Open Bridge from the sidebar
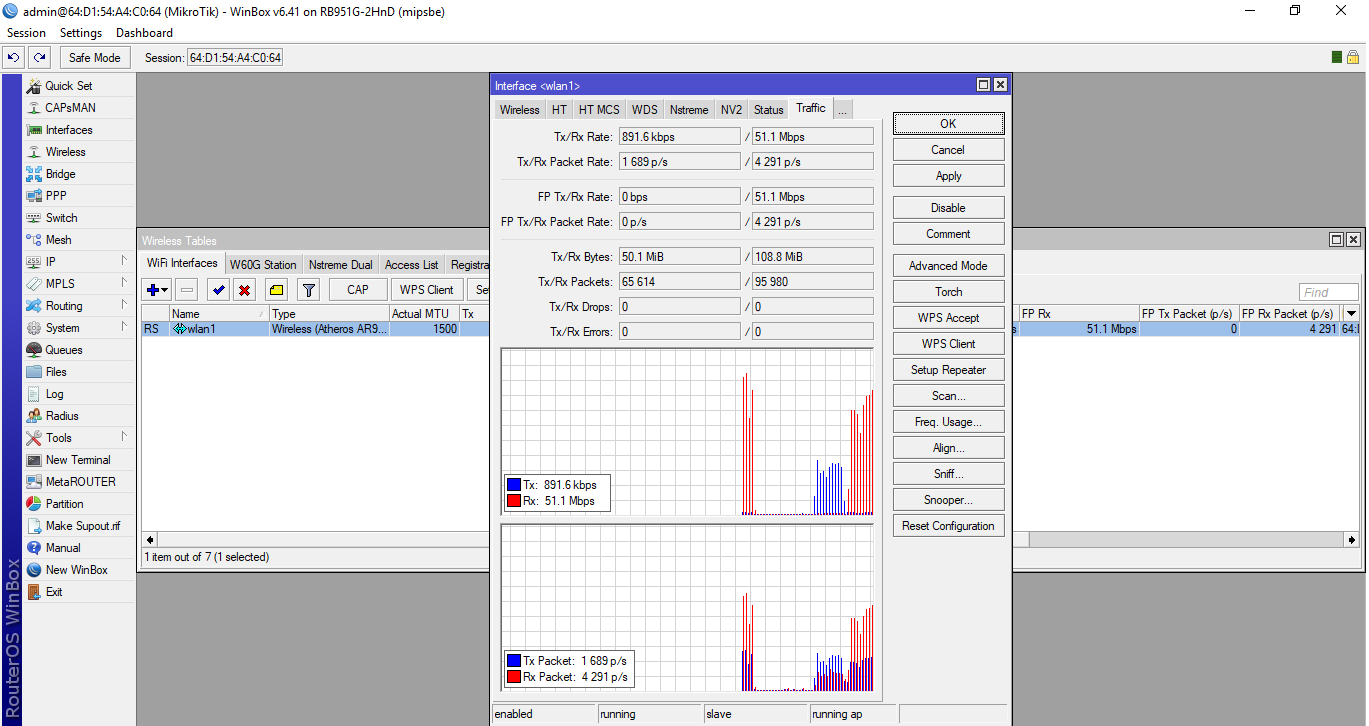1369x726 pixels. tap(60, 174)
